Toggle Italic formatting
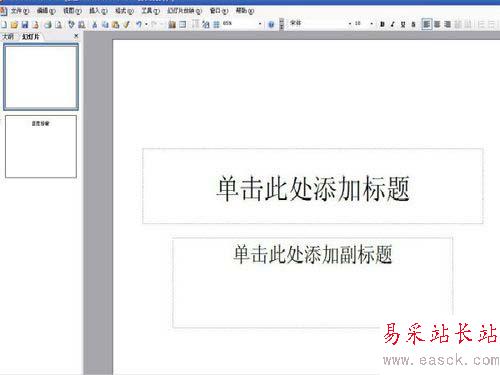500x375 pixels. click(x=393, y=24)
